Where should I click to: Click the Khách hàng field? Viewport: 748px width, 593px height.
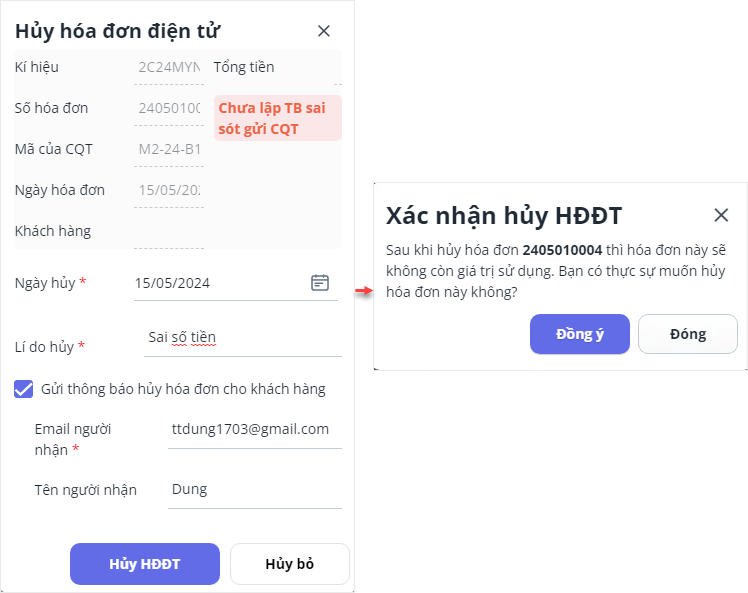pyautogui.click(x=169, y=233)
